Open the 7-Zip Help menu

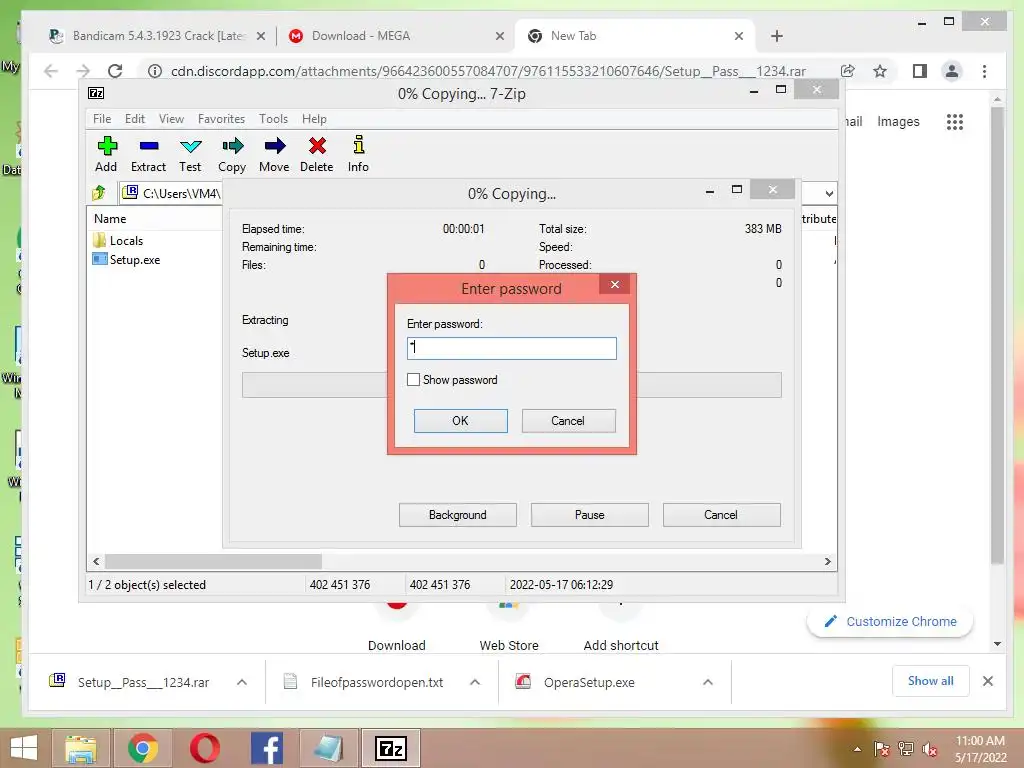tap(314, 119)
